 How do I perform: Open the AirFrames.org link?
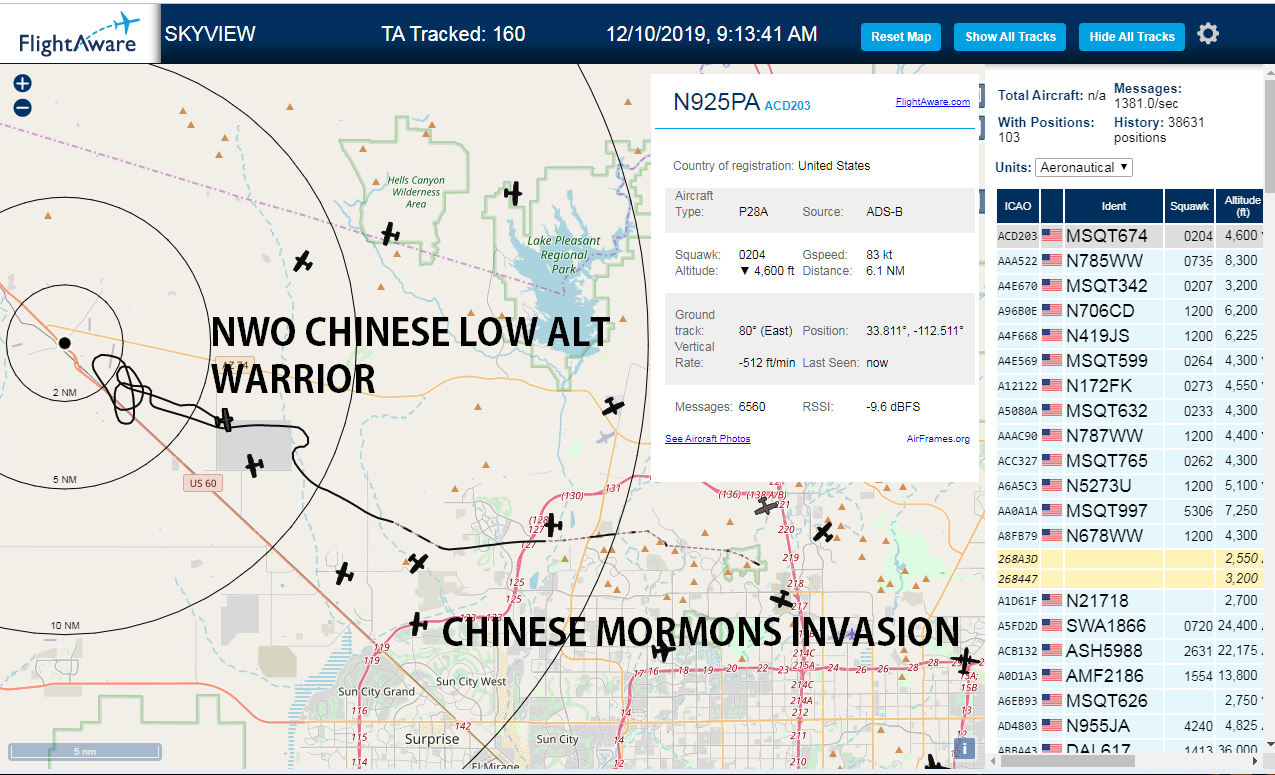coord(938,439)
